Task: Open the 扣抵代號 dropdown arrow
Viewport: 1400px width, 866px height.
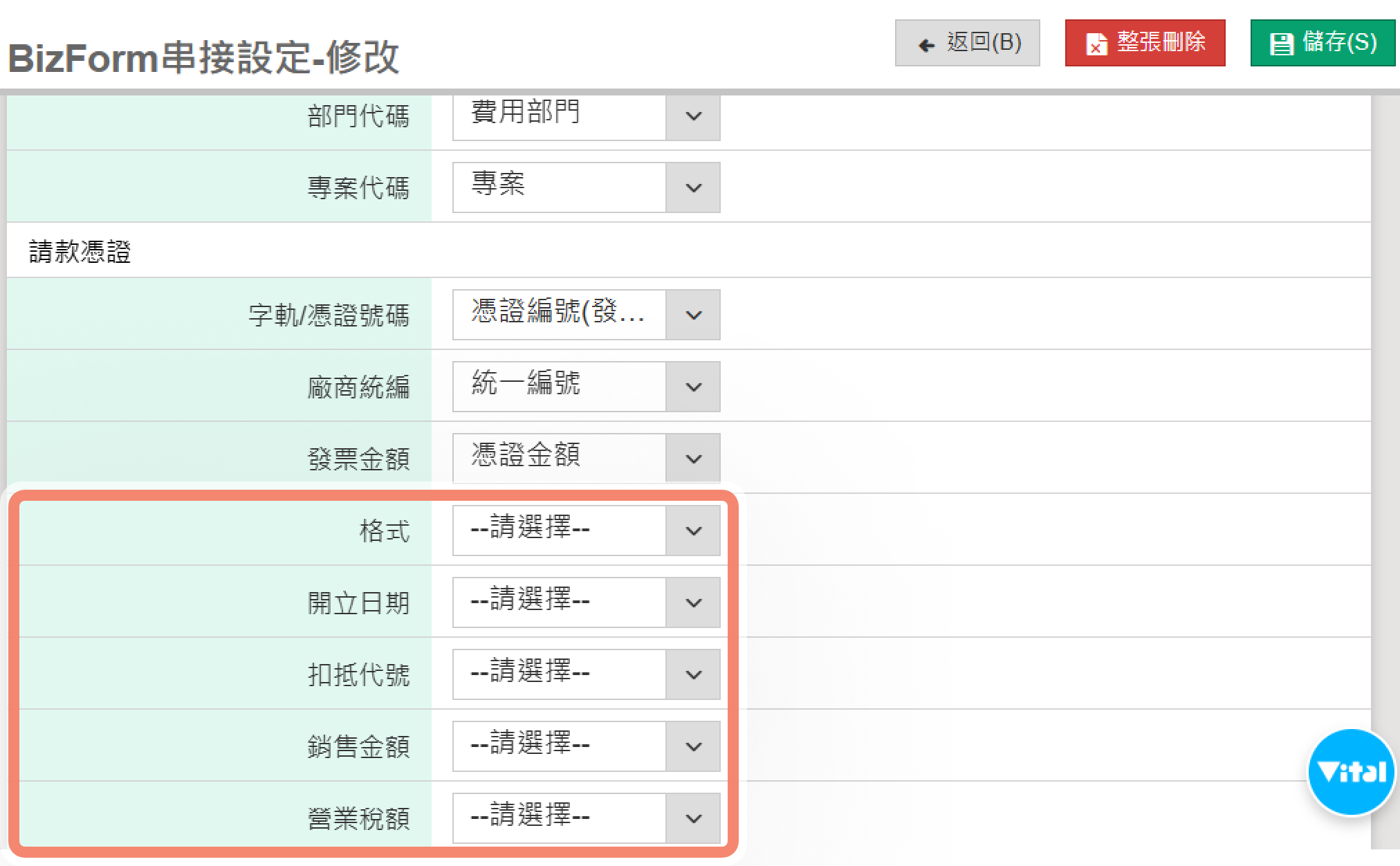Action: coord(693,674)
